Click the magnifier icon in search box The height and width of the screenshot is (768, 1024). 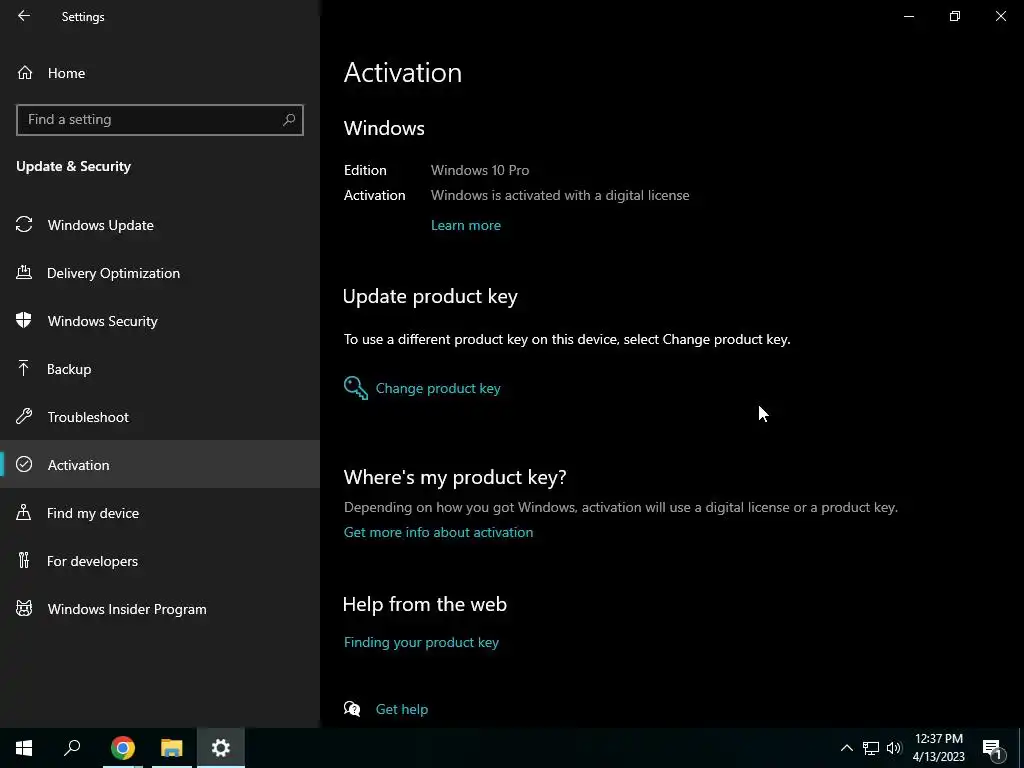pyautogui.click(x=289, y=120)
